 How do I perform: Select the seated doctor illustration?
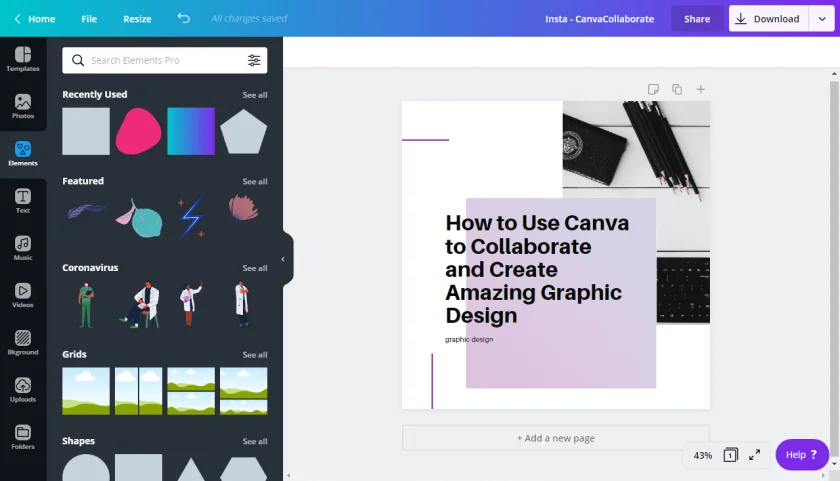coord(140,305)
